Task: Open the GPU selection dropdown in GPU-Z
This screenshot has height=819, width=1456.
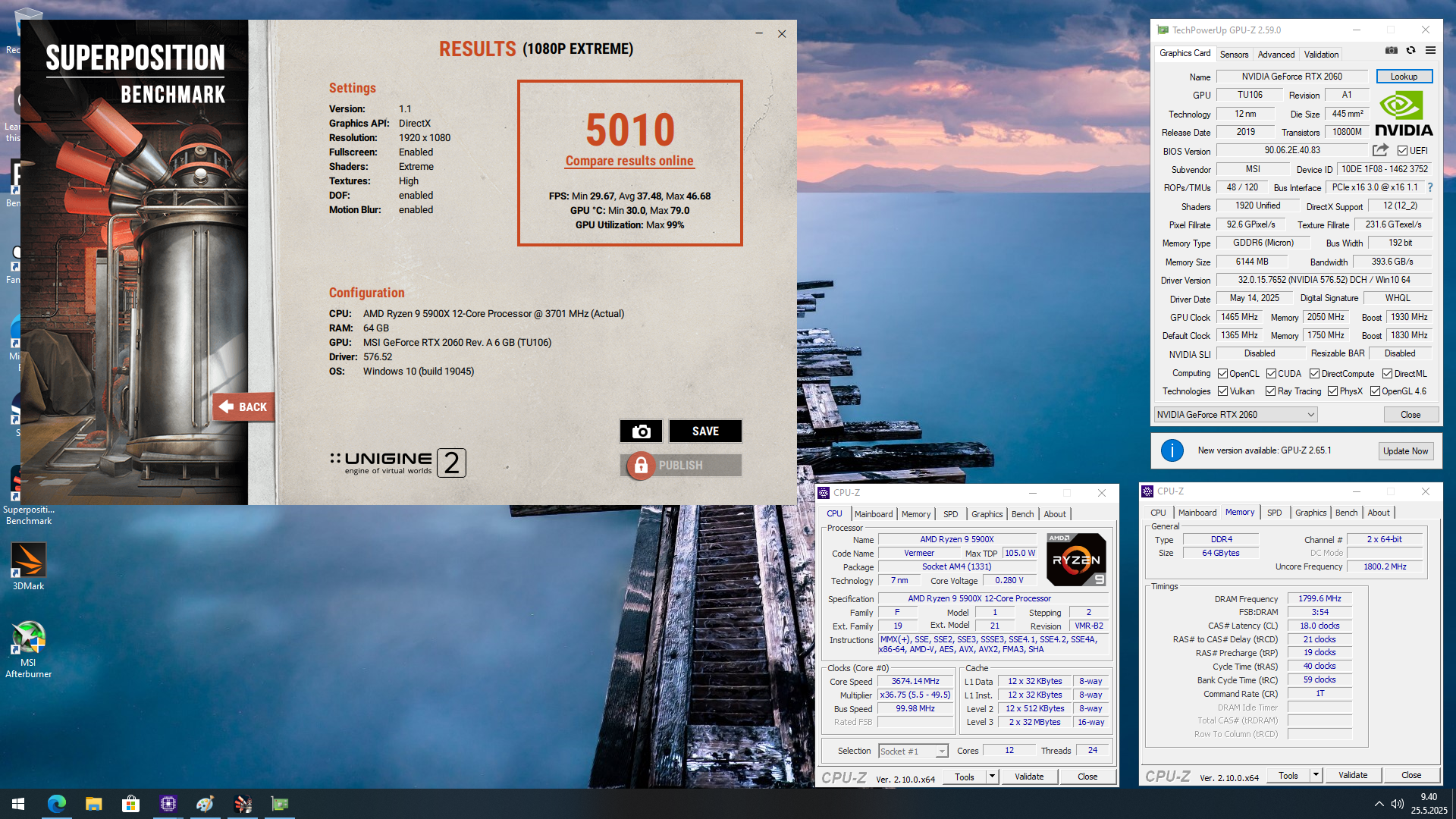Action: click(x=1235, y=415)
